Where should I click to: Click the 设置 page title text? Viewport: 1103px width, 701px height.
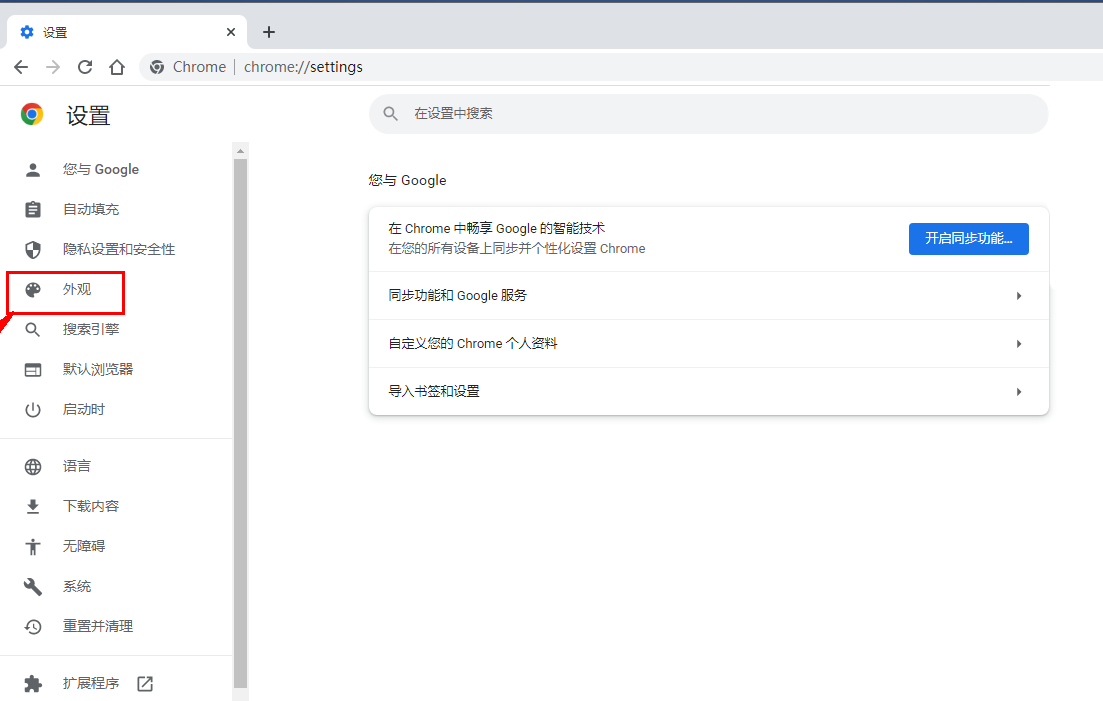click(89, 115)
